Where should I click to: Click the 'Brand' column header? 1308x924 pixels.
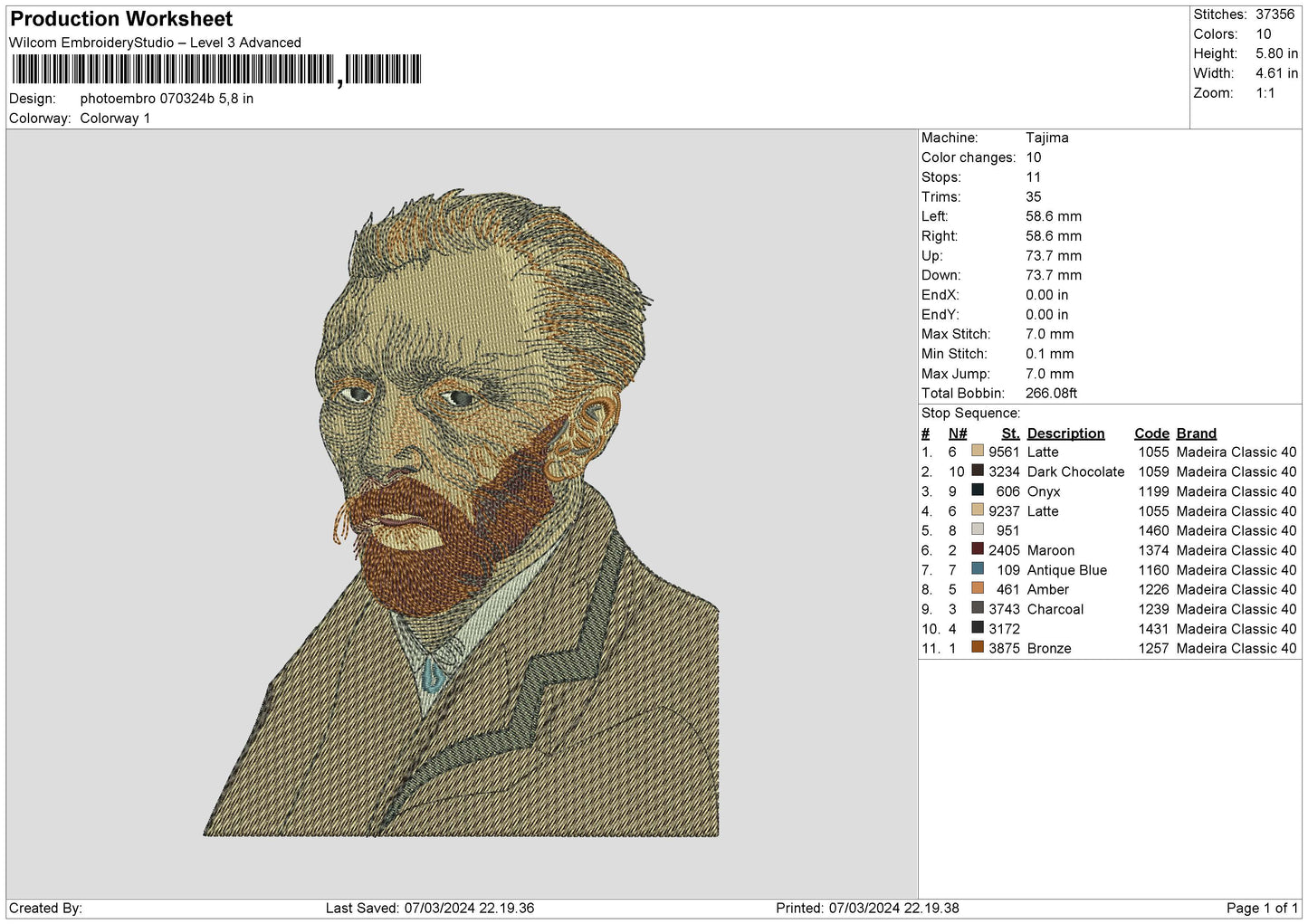point(1197,433)
